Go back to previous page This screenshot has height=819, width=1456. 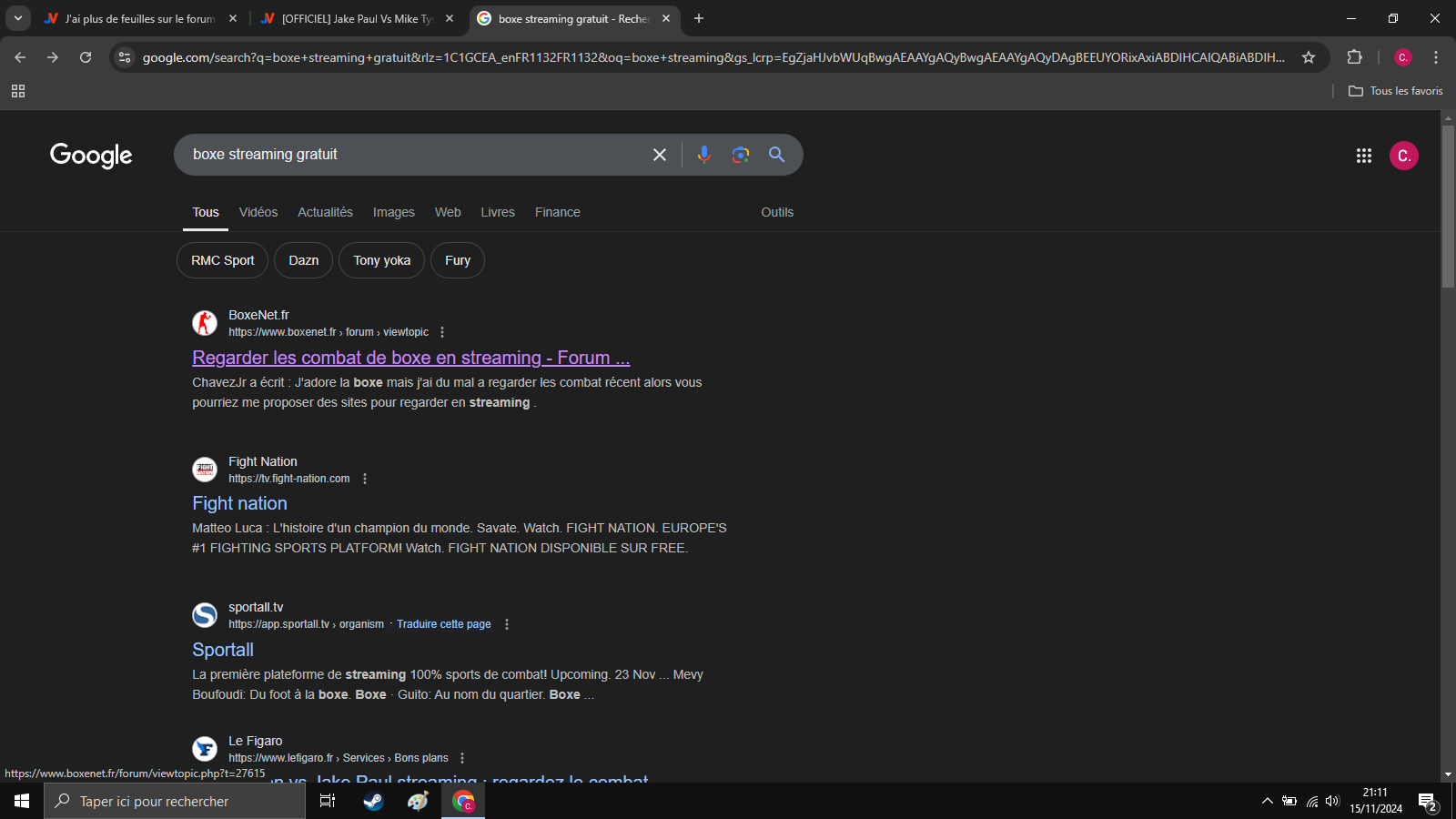pyautogui.click(x=20, y=57)
